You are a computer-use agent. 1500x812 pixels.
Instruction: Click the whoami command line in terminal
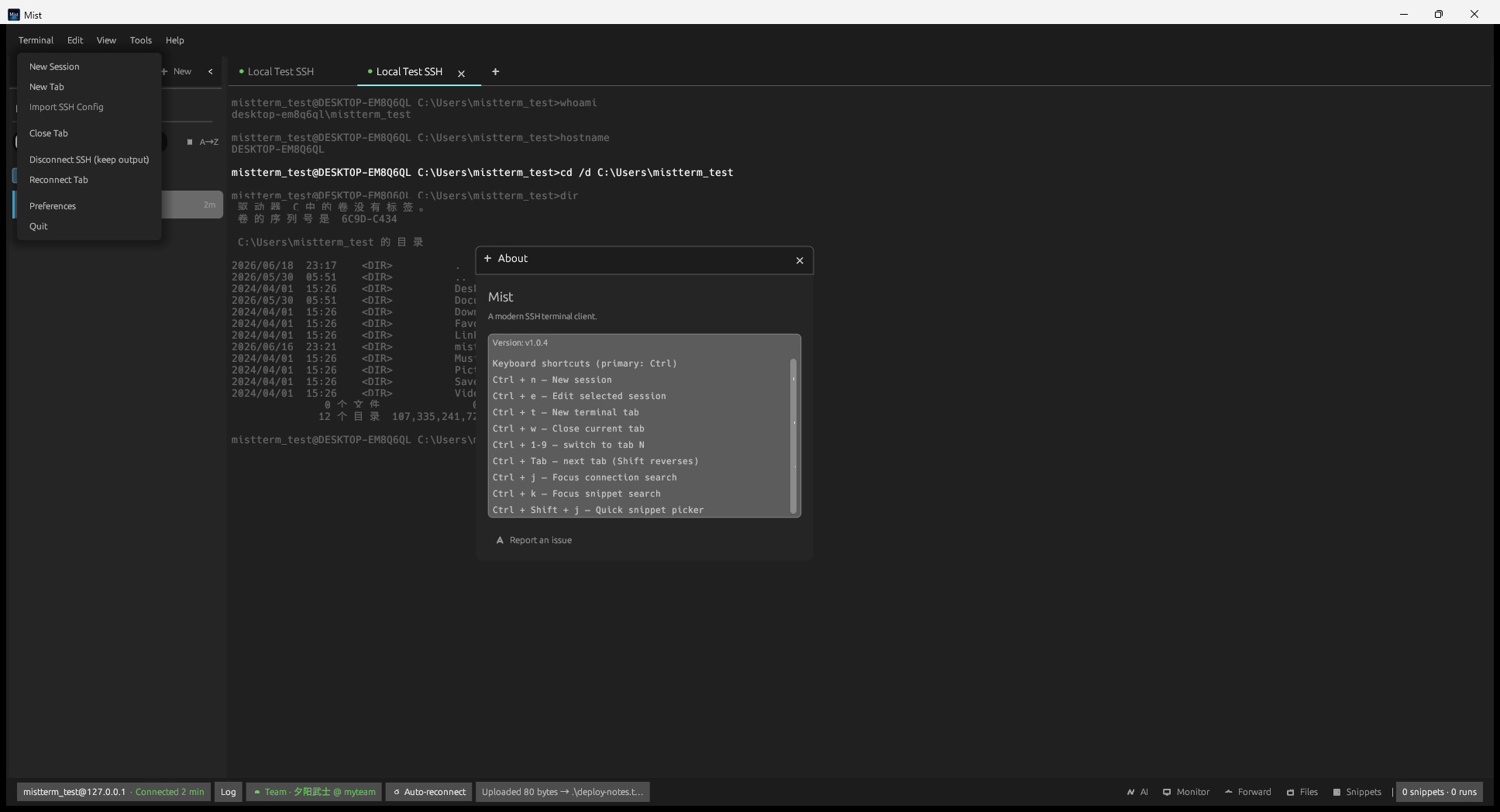414,102
